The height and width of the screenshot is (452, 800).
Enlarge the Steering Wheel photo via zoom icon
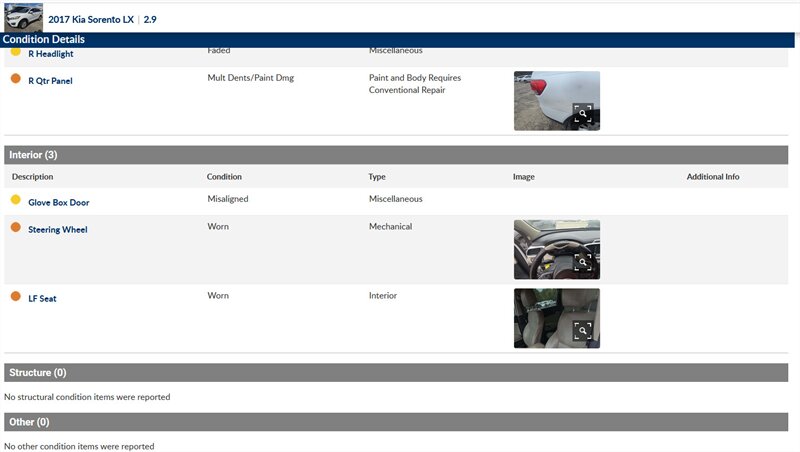click(x=583, y=263)
